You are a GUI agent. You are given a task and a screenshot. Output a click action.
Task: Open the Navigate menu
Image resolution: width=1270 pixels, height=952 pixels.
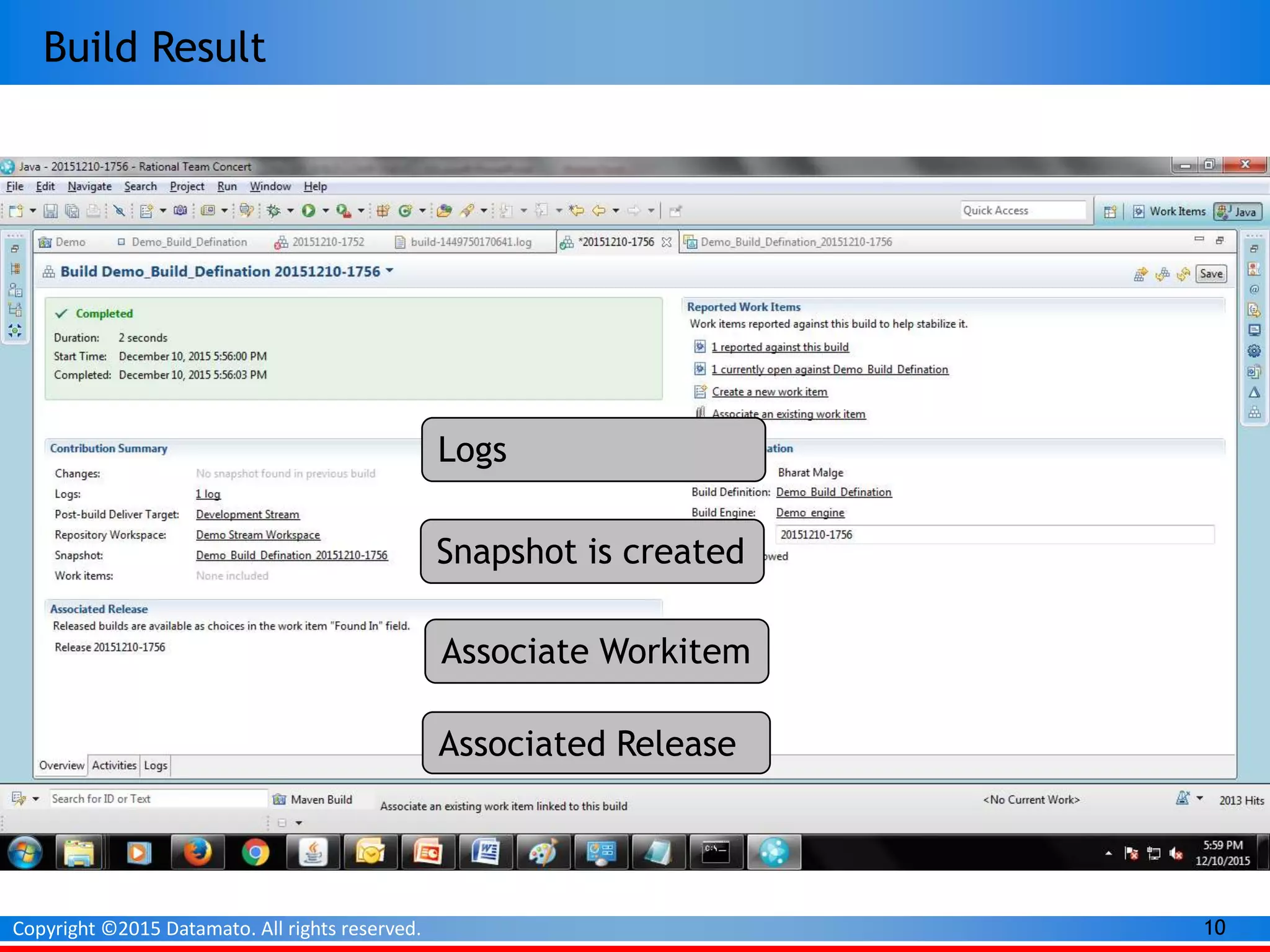90,187
